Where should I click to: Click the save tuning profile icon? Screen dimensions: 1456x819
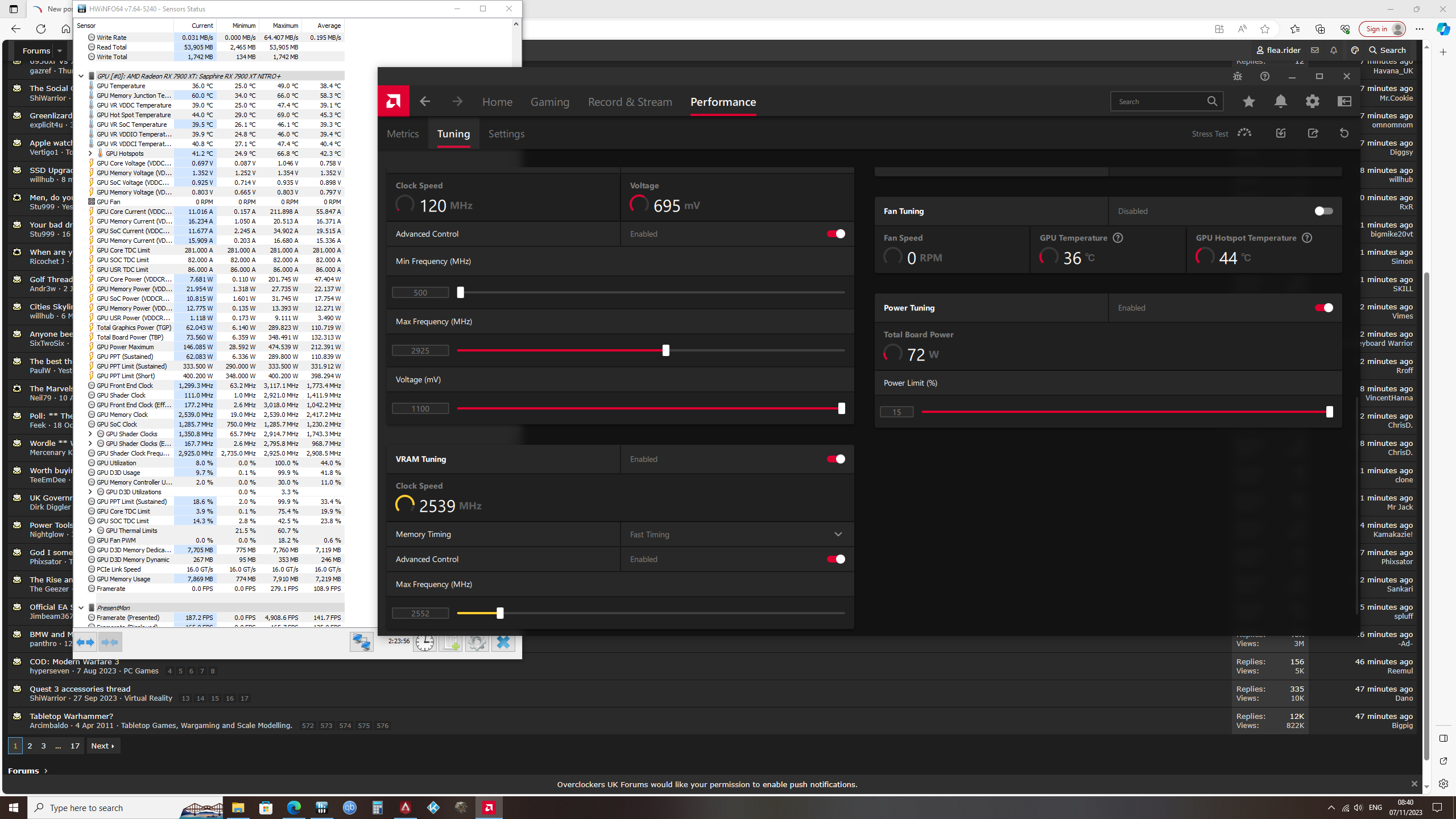click(1280, 133)
